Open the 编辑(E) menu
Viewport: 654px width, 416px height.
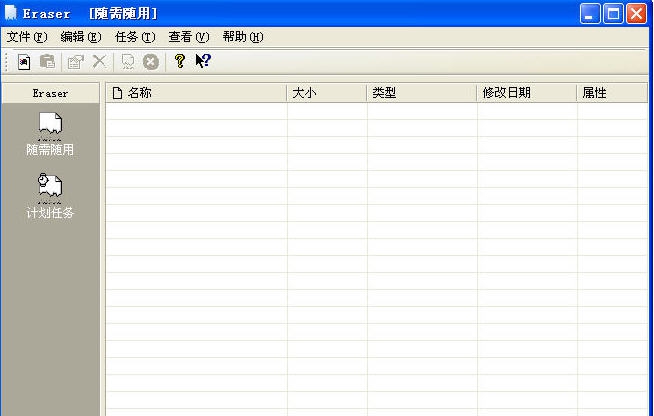tap(80, 37)
